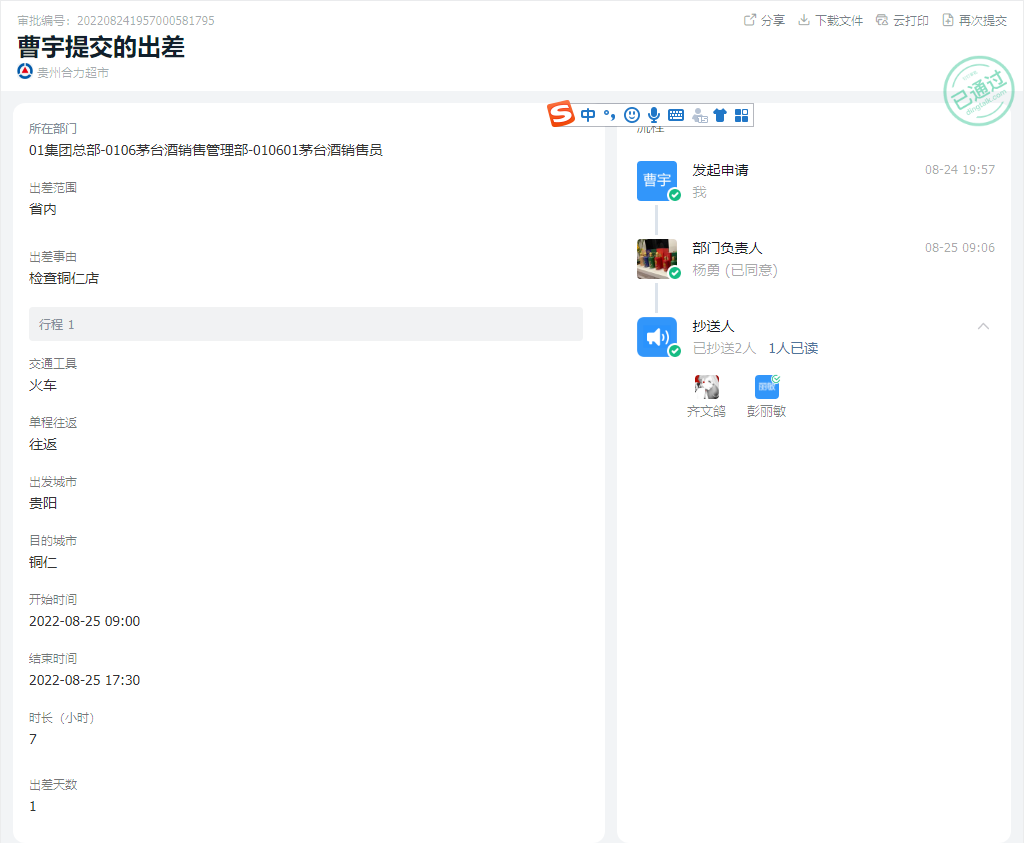Screen dimensions: 1024x843
Task: Click the 1人已读 read status link
Action: coord(793,348)
